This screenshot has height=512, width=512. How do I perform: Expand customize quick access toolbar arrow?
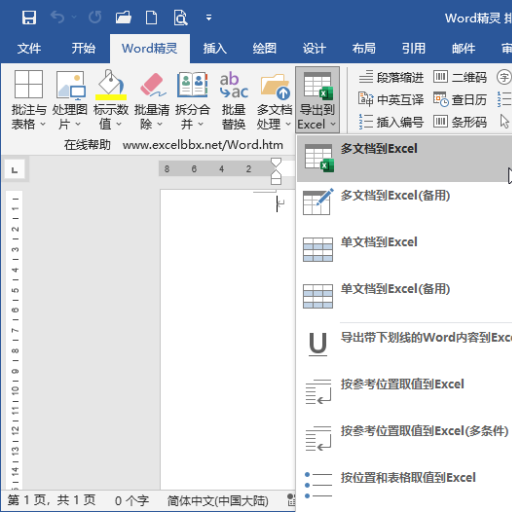[209, 17]
